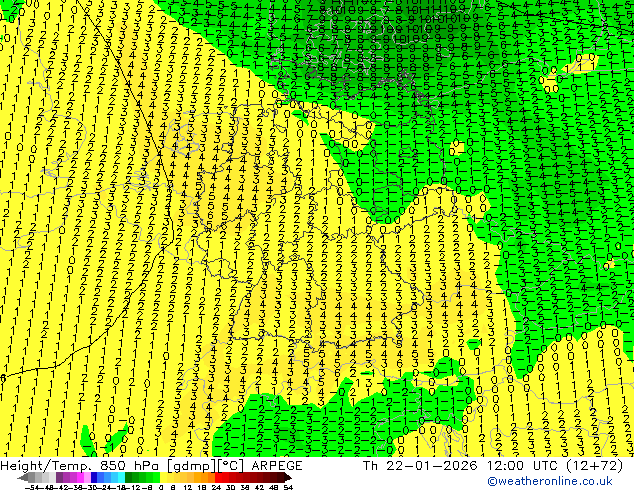Click the dark maroon right arrow end of the scale
Viewport: 634px width, 490px height.
click(x=287, y=477)
